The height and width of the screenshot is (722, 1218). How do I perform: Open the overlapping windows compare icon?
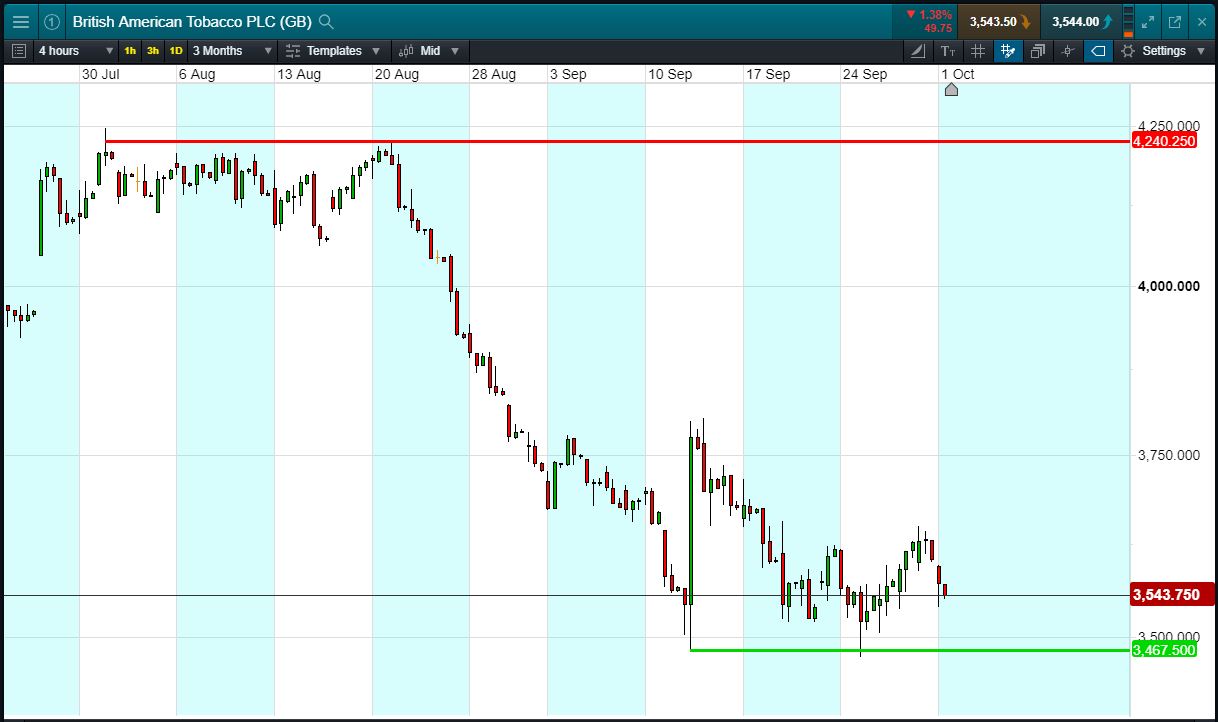click(x=1038, y=51)
